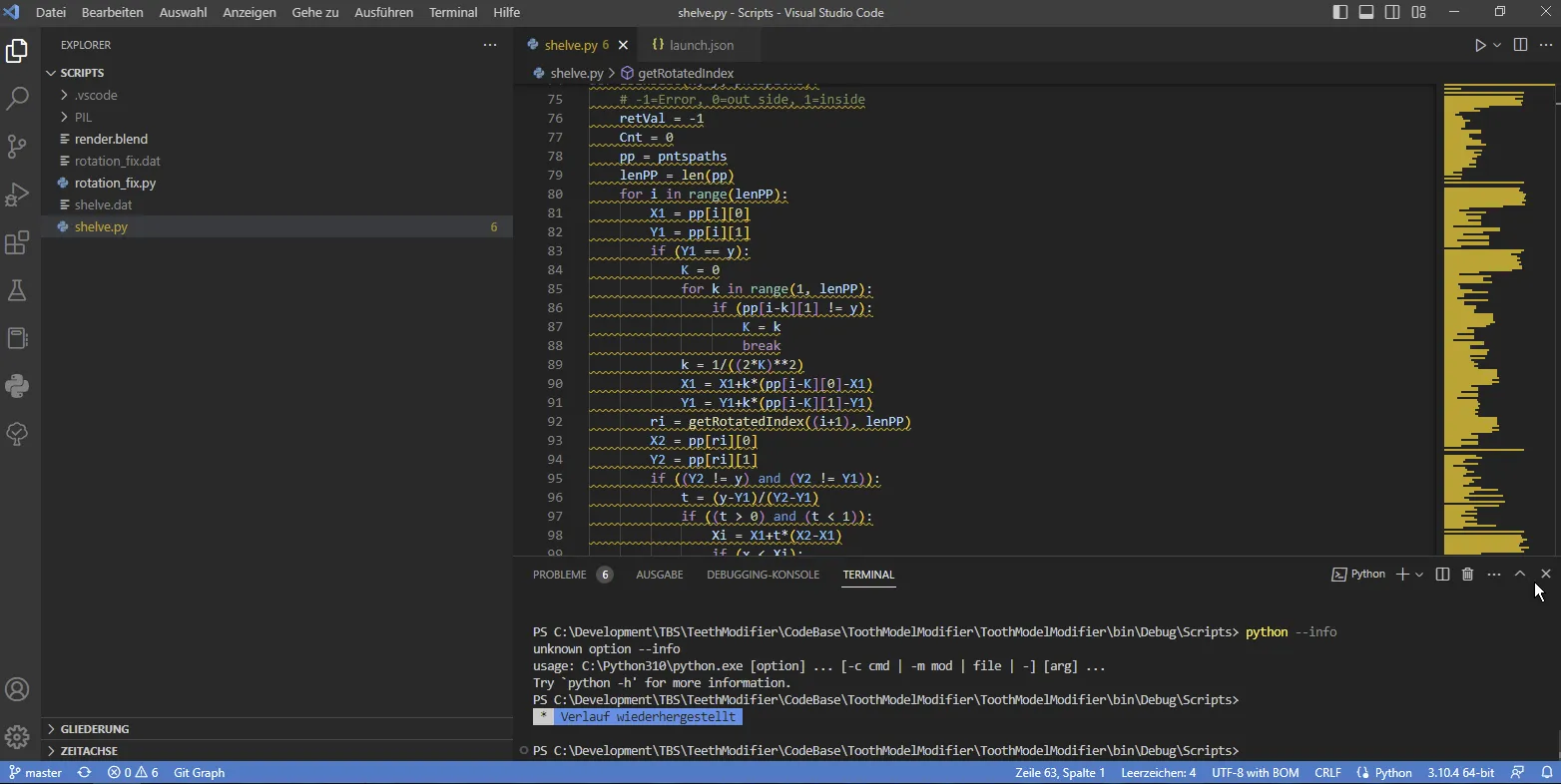1561x784 pixels.
Task: Maximize the terminal panel size
Action: tap(1520, 575)
